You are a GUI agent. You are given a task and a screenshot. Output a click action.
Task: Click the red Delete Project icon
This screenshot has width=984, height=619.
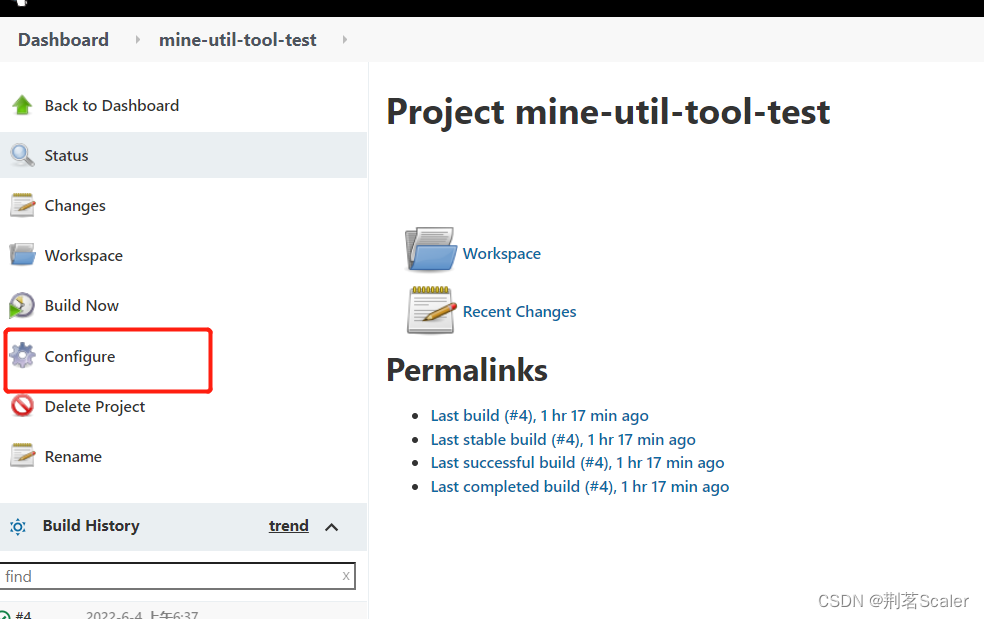(22, 406)
